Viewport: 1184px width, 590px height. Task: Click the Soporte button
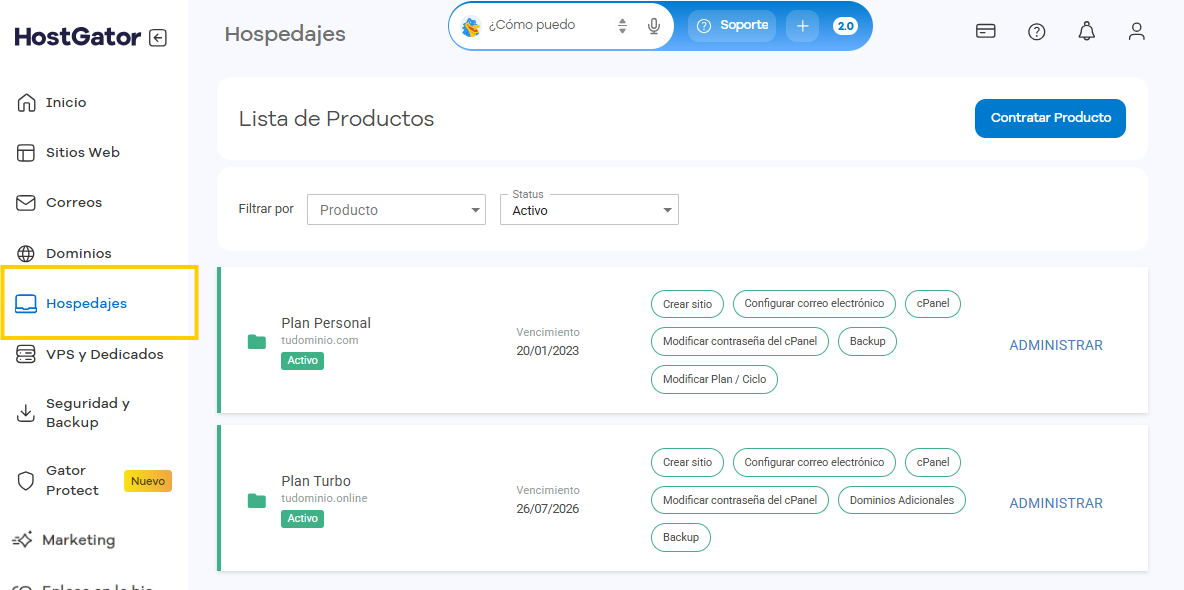click(x=732, y=26)
